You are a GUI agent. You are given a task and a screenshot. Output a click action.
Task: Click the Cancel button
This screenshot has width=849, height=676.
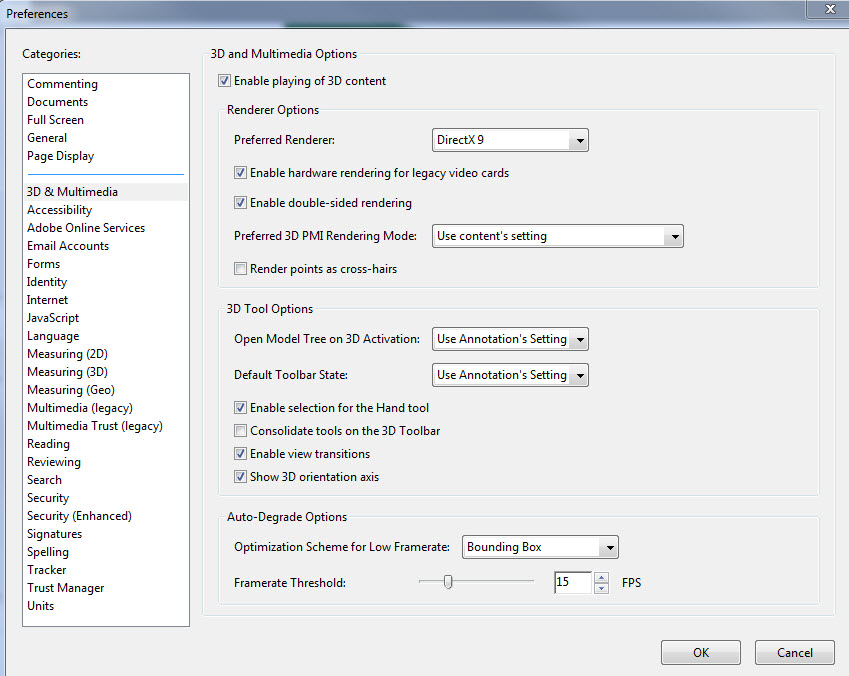click(x=795, y=653)
